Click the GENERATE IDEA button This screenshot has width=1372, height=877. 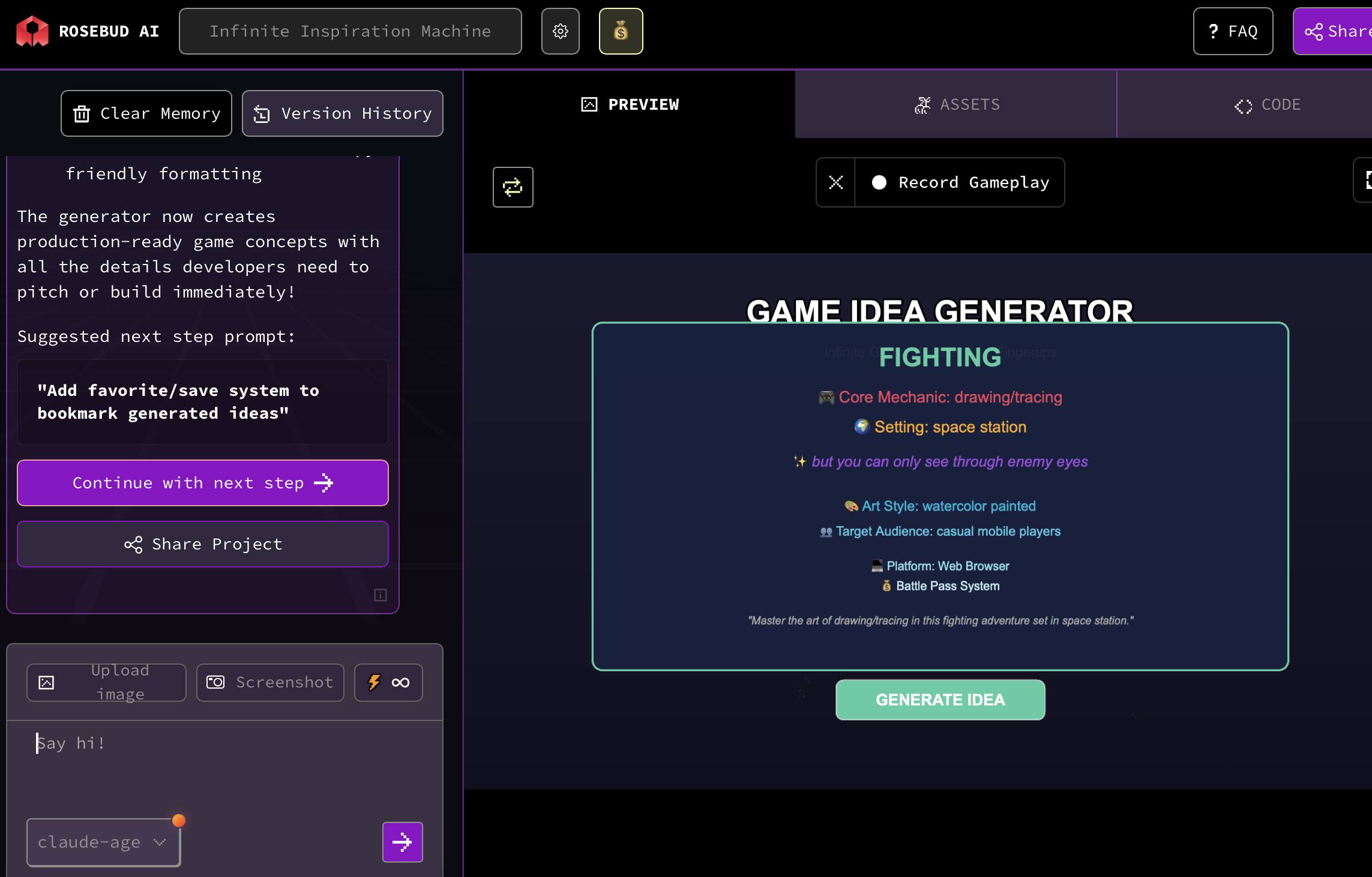click(940, 699)
